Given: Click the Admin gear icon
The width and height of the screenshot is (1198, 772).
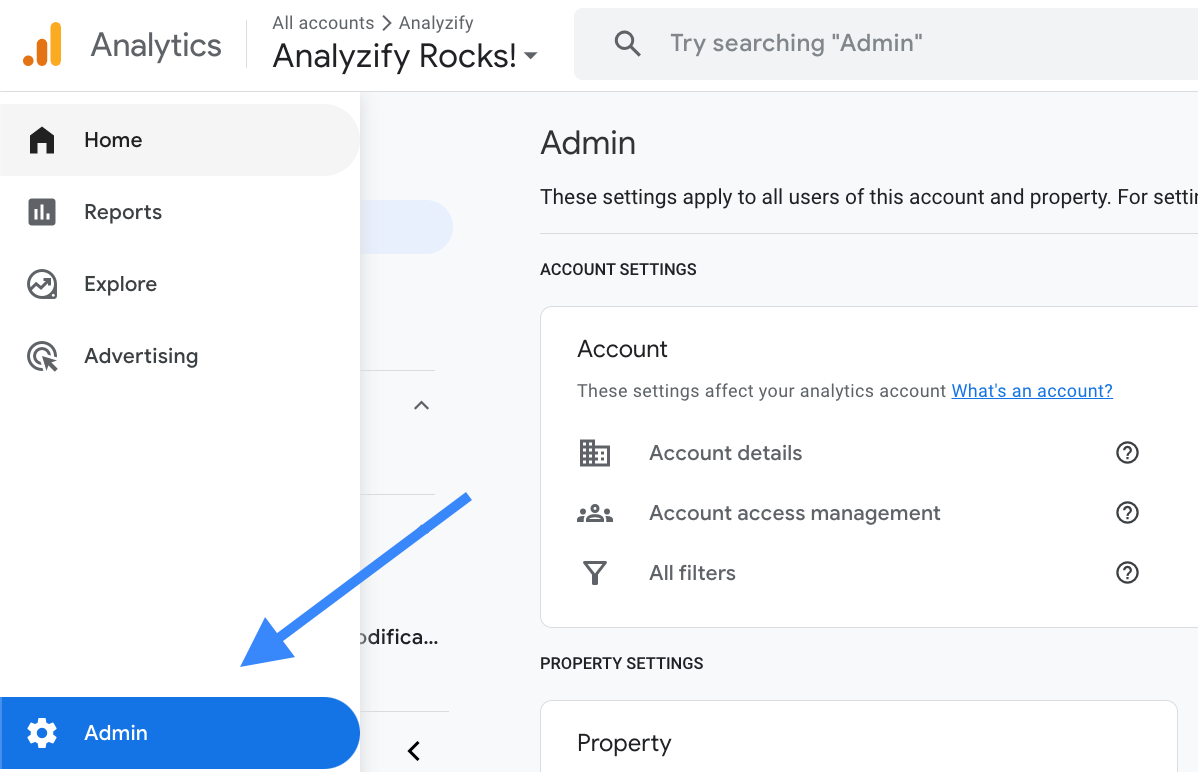Looking at the screenshot, I should (42, 732).
